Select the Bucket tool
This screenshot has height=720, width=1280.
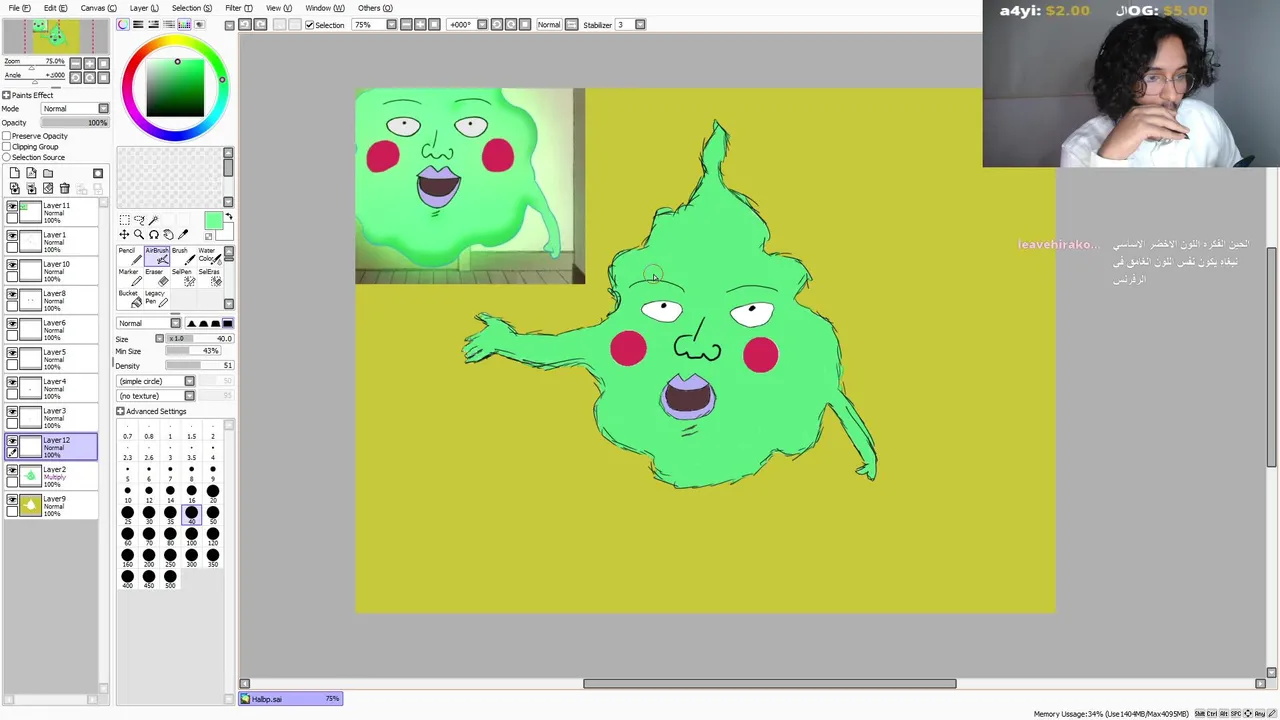pos(128,298)
